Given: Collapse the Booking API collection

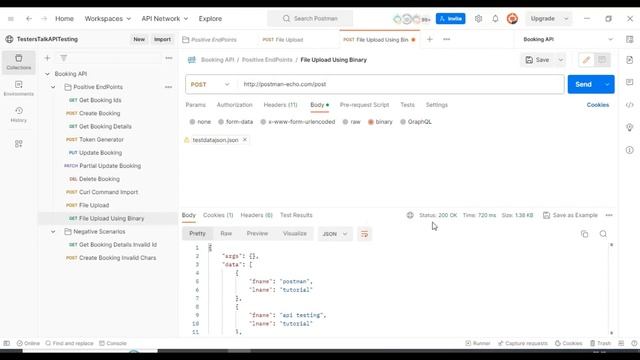Looking at the screenshot, I should point(47,74).
